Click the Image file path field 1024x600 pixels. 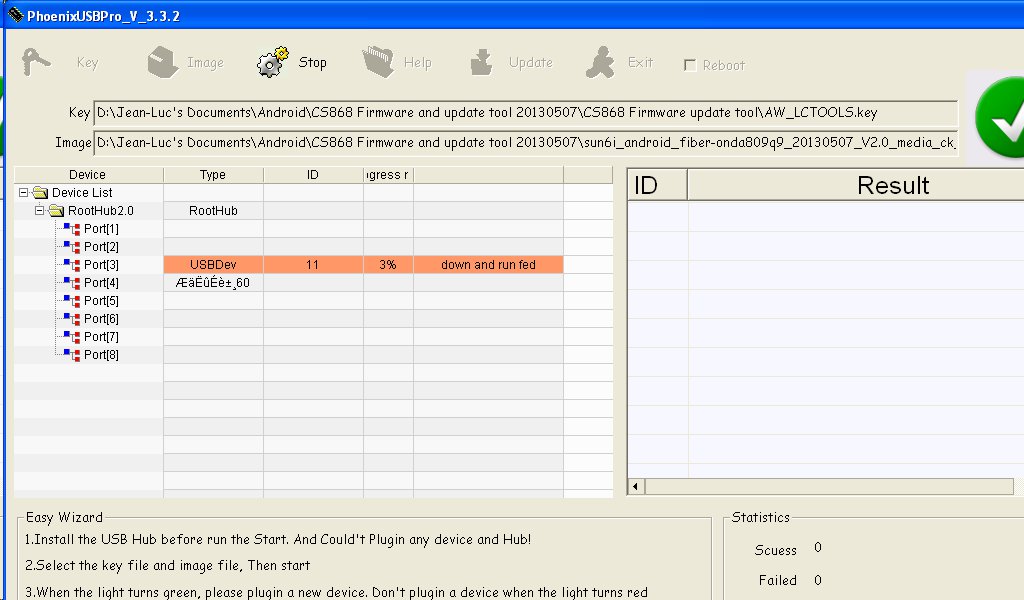(x=526, y=143)
